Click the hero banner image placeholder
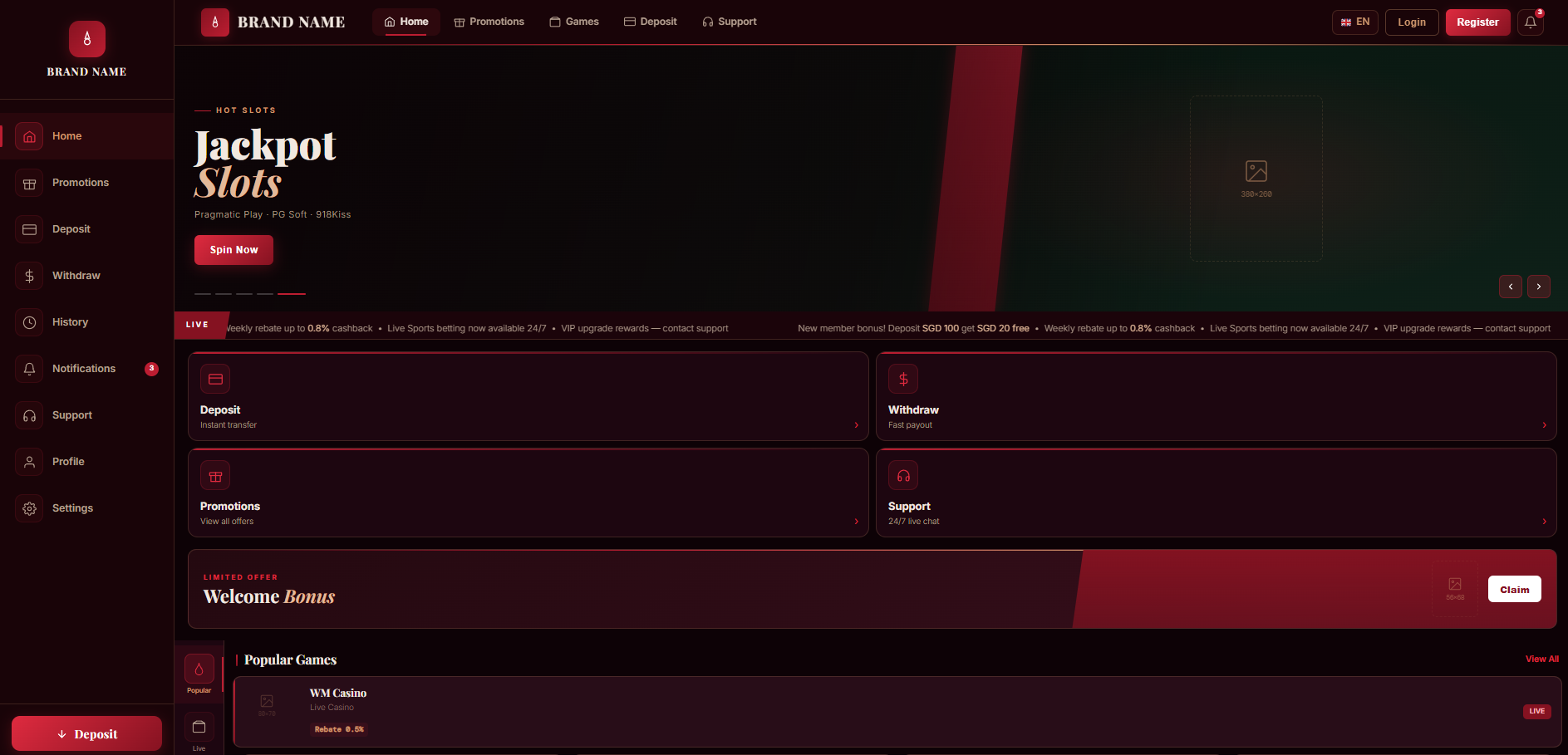The height and width of the screenshot is (755, 1568). point(1256,179)
